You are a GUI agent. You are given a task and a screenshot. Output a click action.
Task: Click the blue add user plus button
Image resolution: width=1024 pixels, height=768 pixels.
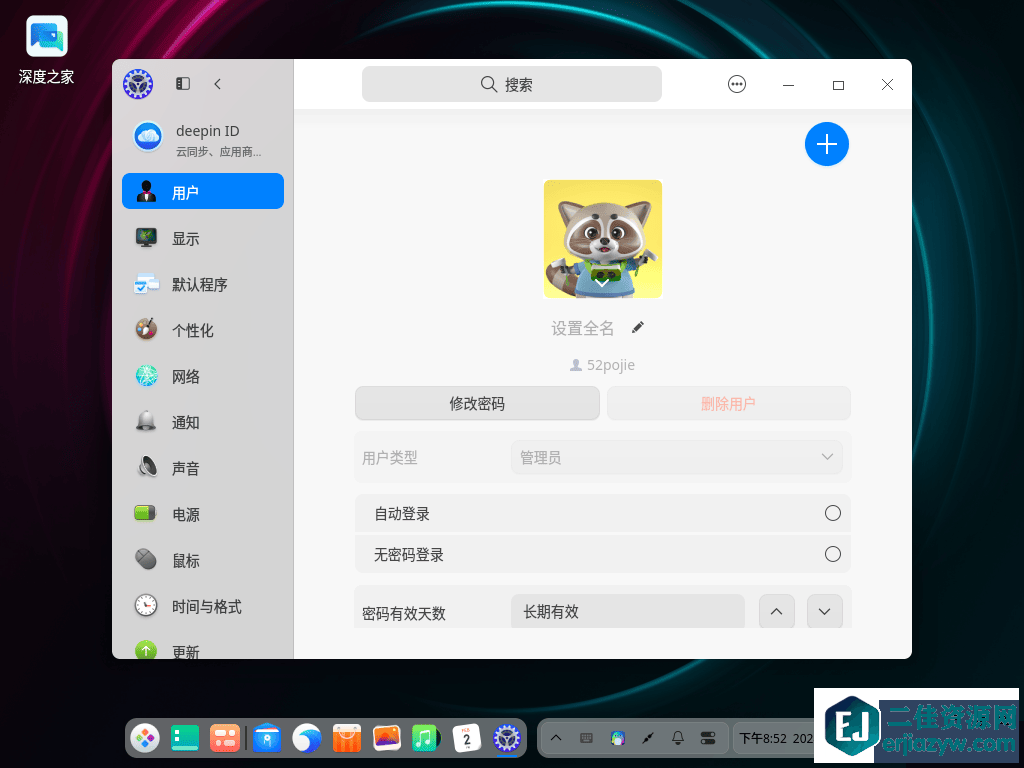(x=826, y=145)
